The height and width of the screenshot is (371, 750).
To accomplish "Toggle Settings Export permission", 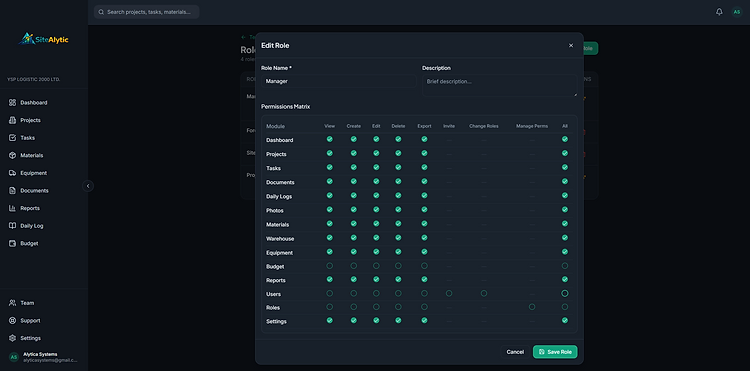I will 424,320.
